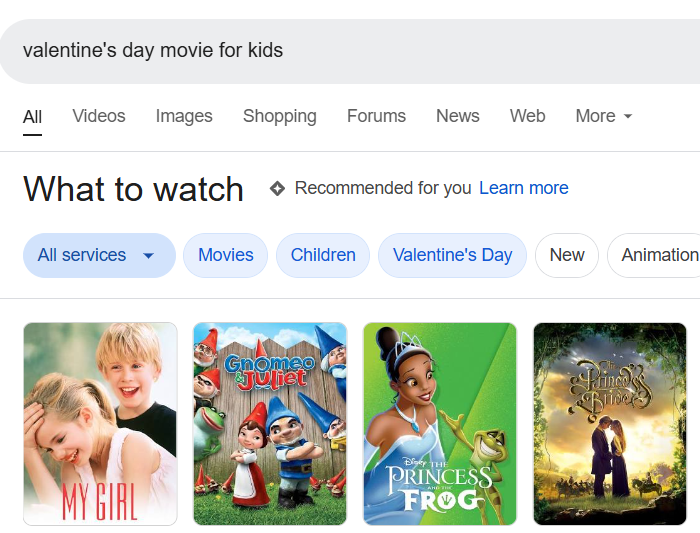This screenshot has width=700, height=533.
Task: Toggle the Movies filter chip
Action: pyautogui.click(x=225, y=255)
